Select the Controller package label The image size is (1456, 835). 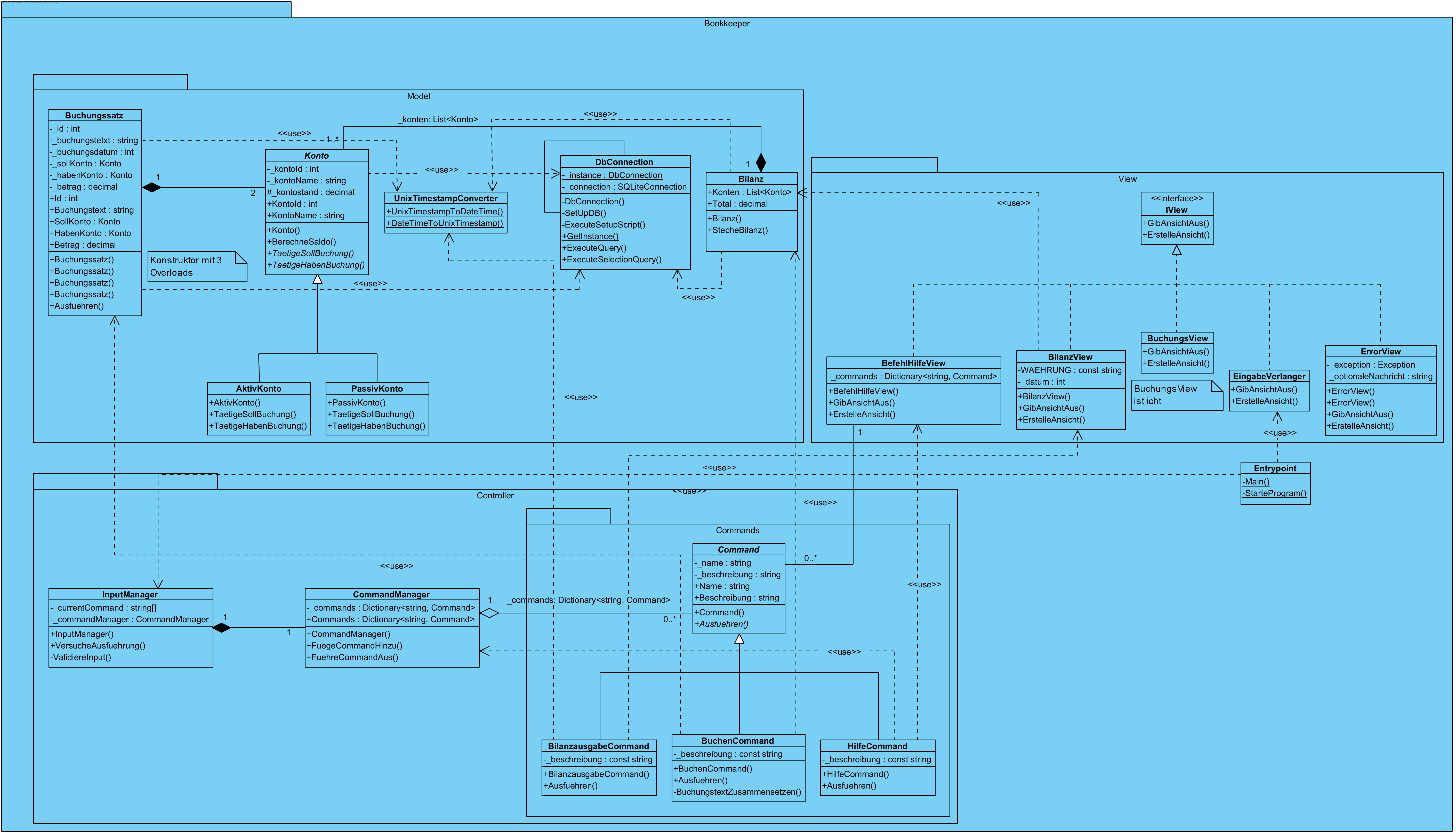coord(495,496)
